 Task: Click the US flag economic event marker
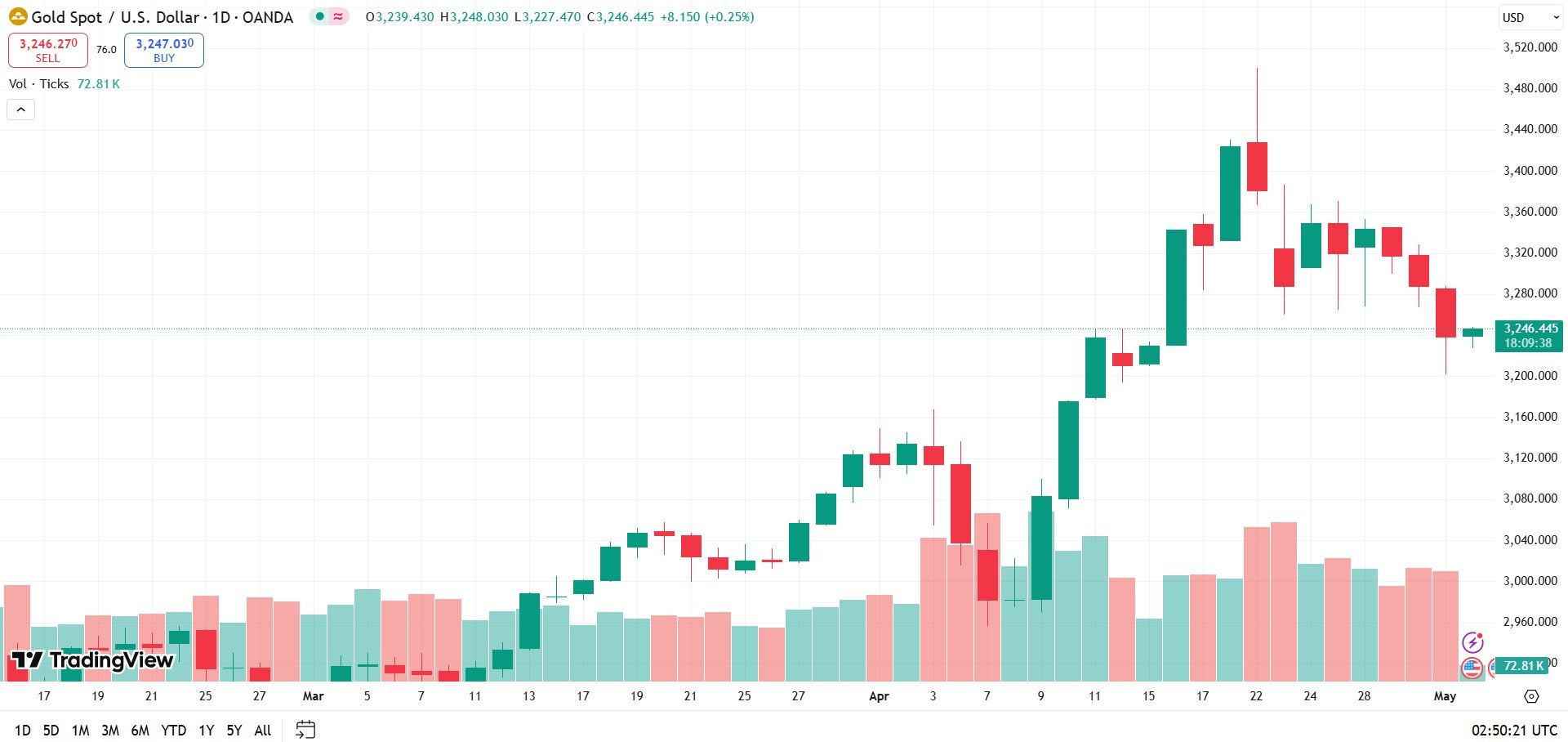click(x=1472, y=668)
